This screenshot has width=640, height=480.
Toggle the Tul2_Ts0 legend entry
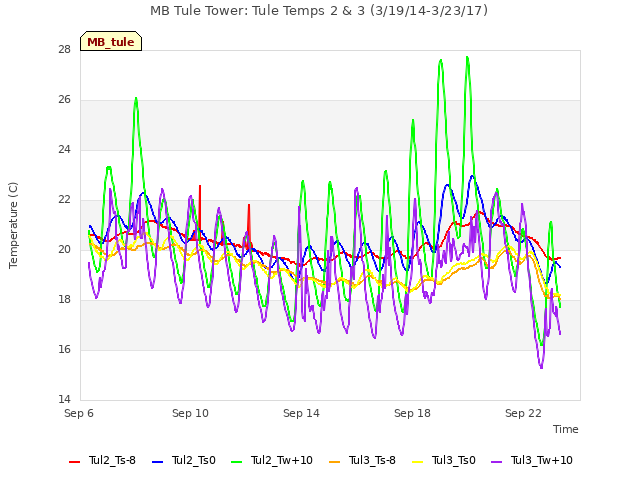point(184,460)
